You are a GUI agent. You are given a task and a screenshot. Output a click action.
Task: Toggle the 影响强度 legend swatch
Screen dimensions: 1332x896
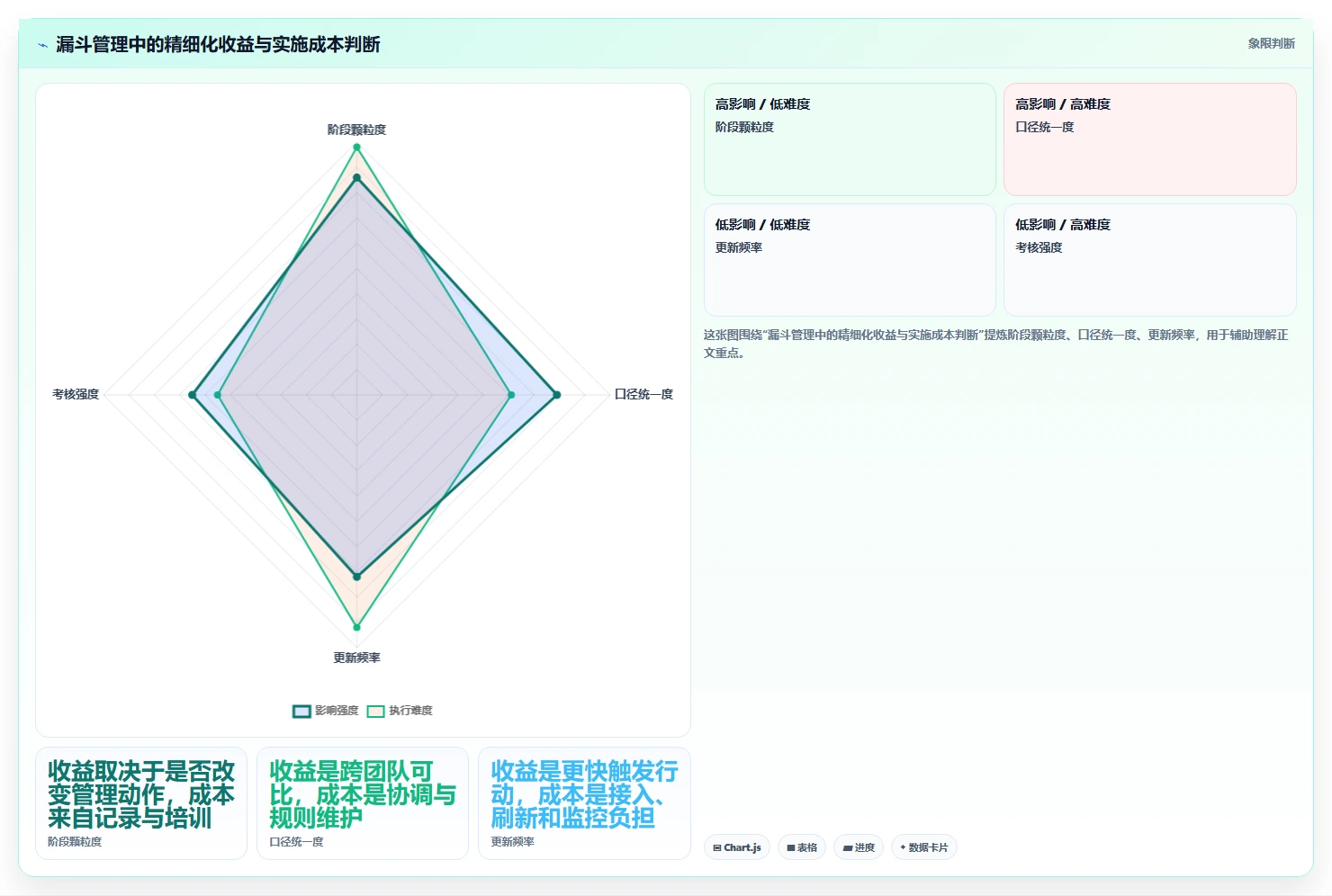[301, 711]
